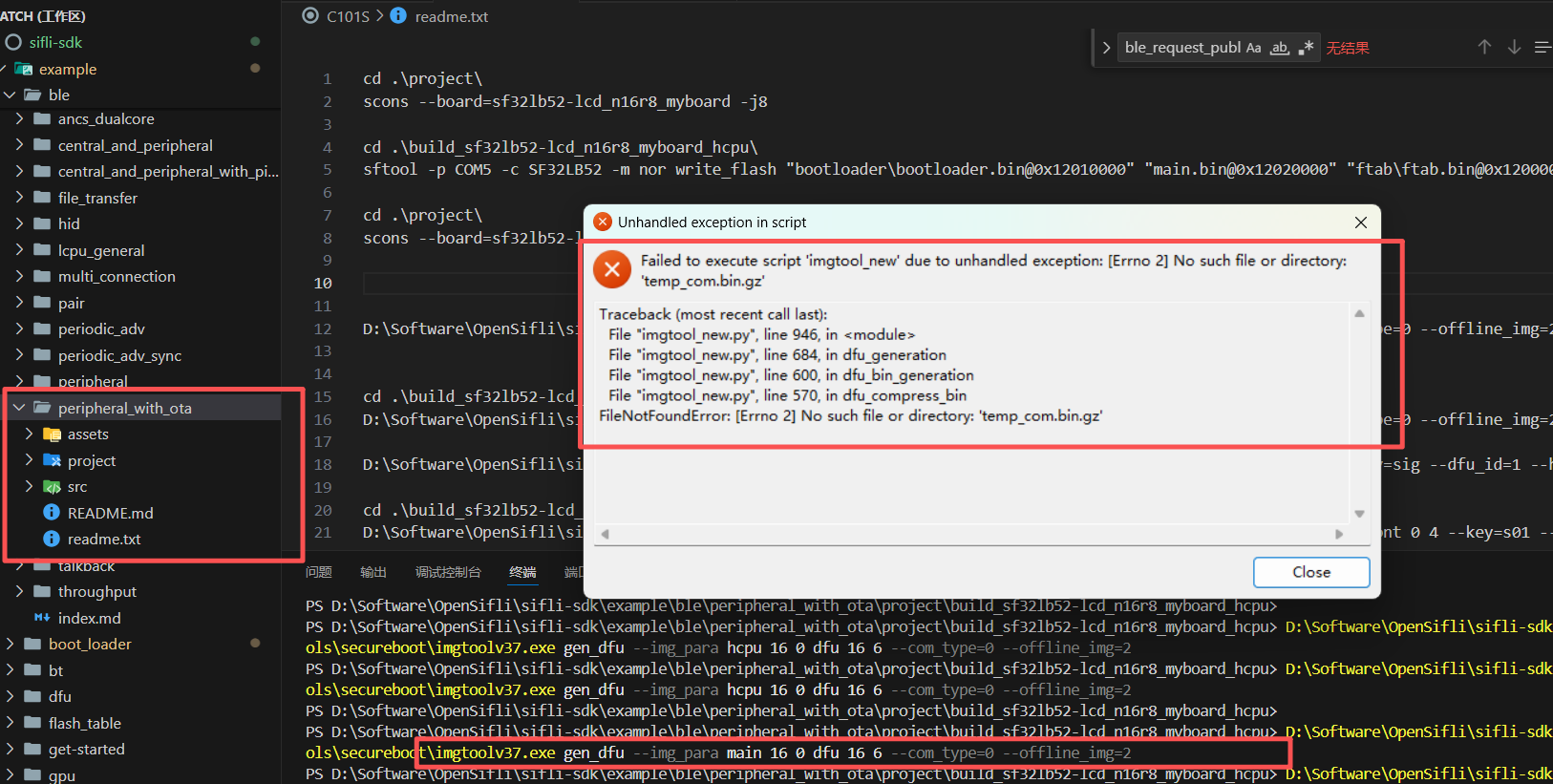1553x784 pixels.
Task: Expand the assets folder
Action: coord(29,434)
